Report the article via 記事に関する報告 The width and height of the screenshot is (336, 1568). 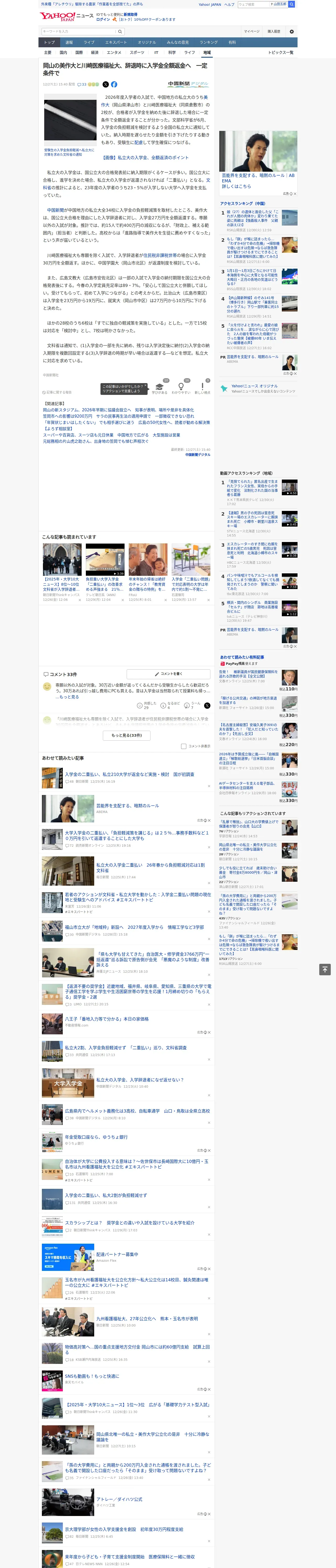click(x=57, y=393)
